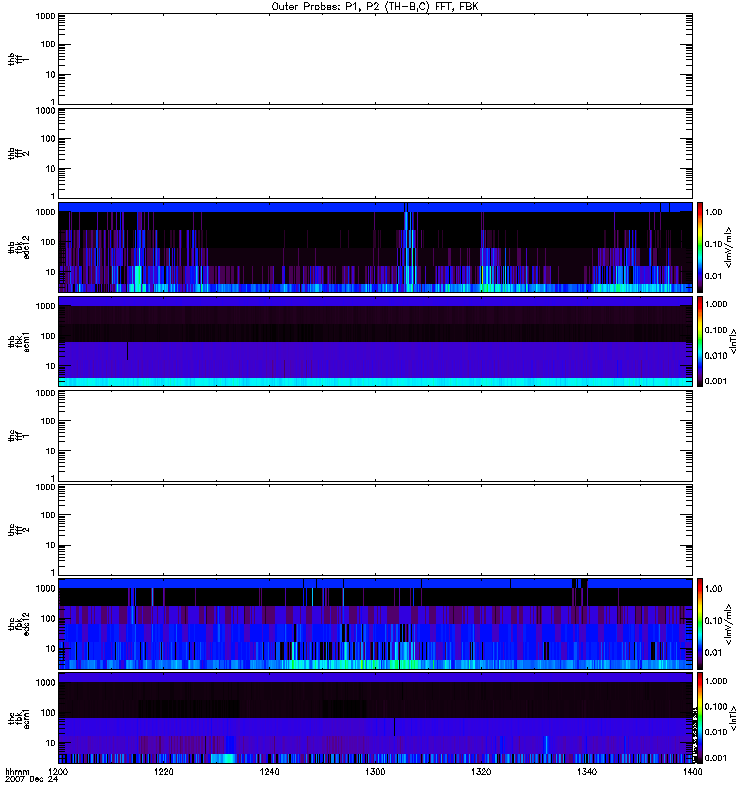
Task: Click the empty thc fff 1 plot panel
Action: coord(375,436)
